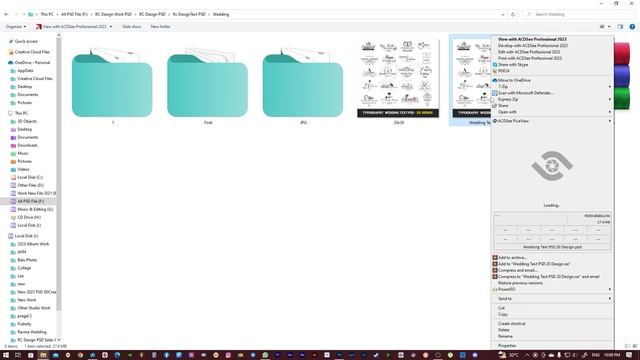The width and height of the screenshot is (640, 360).
Task: Expand the Open with submenu
Action: click(x=552, y=112)
